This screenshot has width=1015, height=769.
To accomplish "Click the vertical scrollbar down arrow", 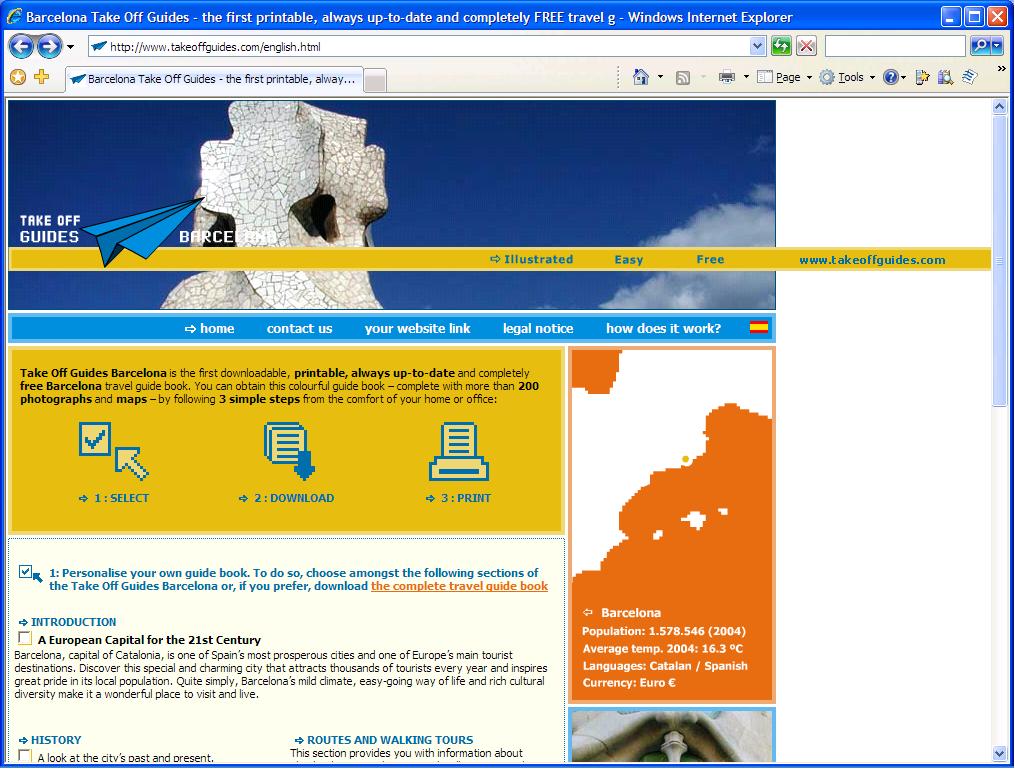I will click(999, 753).
